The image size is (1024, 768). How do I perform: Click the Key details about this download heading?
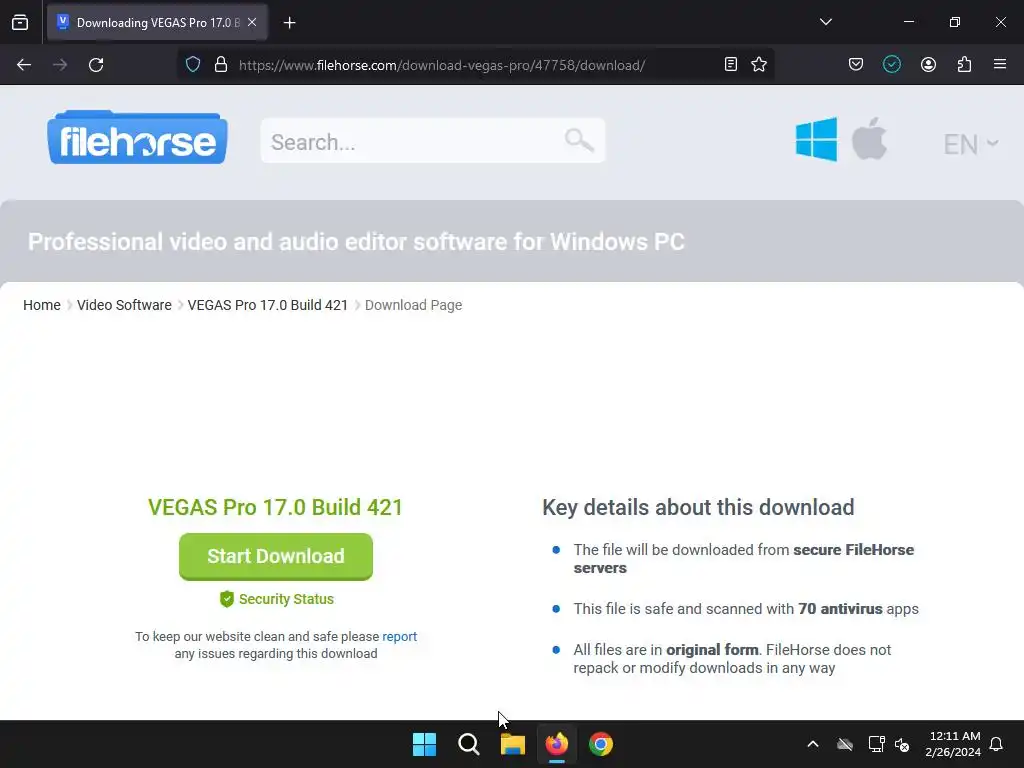(698, 507)
